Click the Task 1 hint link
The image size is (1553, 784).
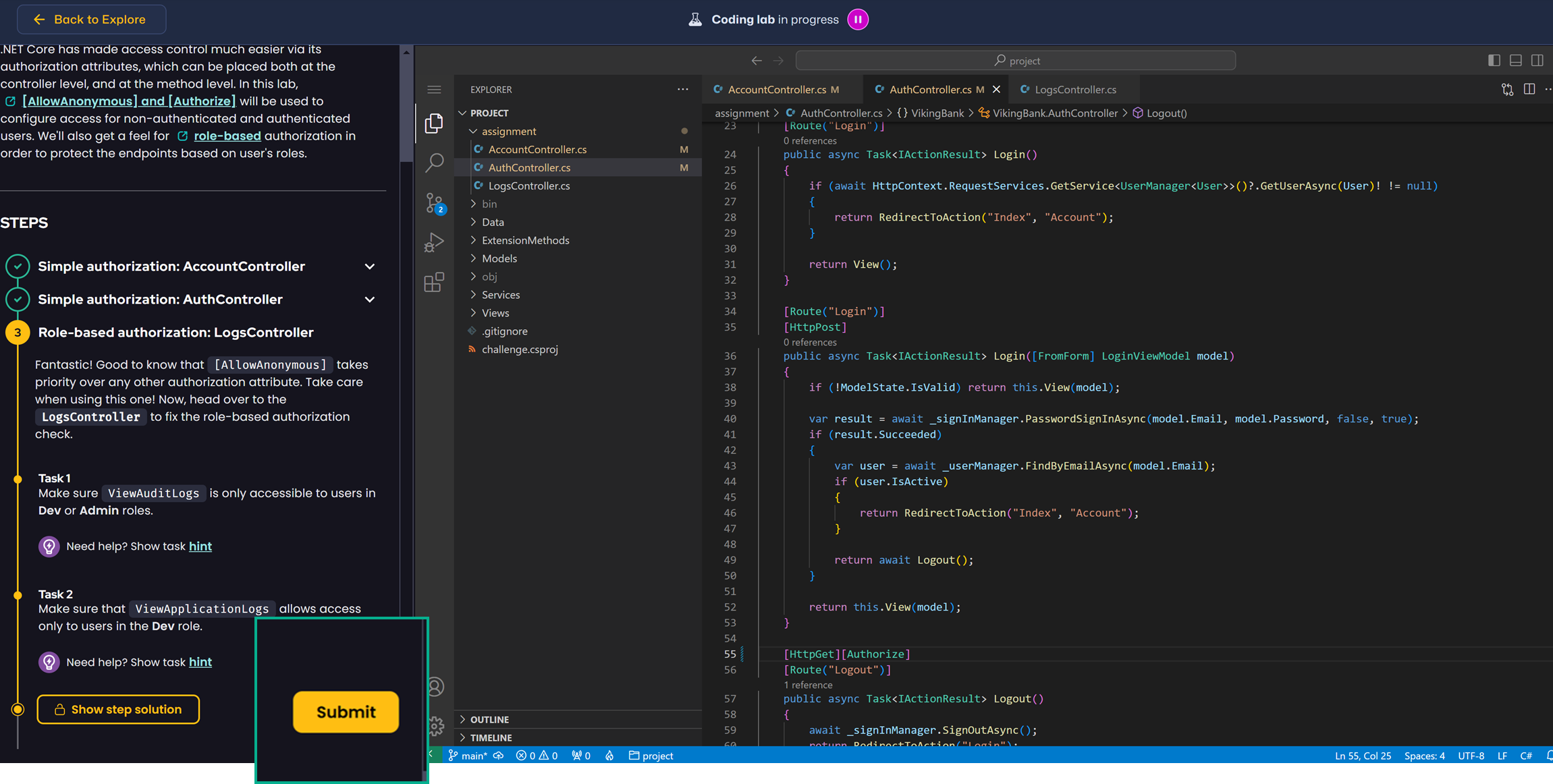[x=200, y=547]
